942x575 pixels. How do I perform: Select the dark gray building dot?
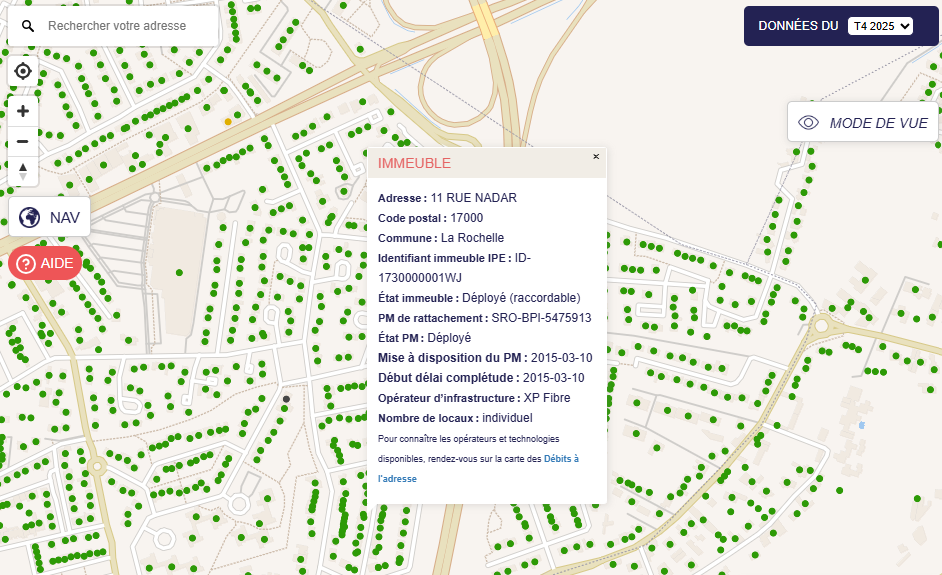286,399
